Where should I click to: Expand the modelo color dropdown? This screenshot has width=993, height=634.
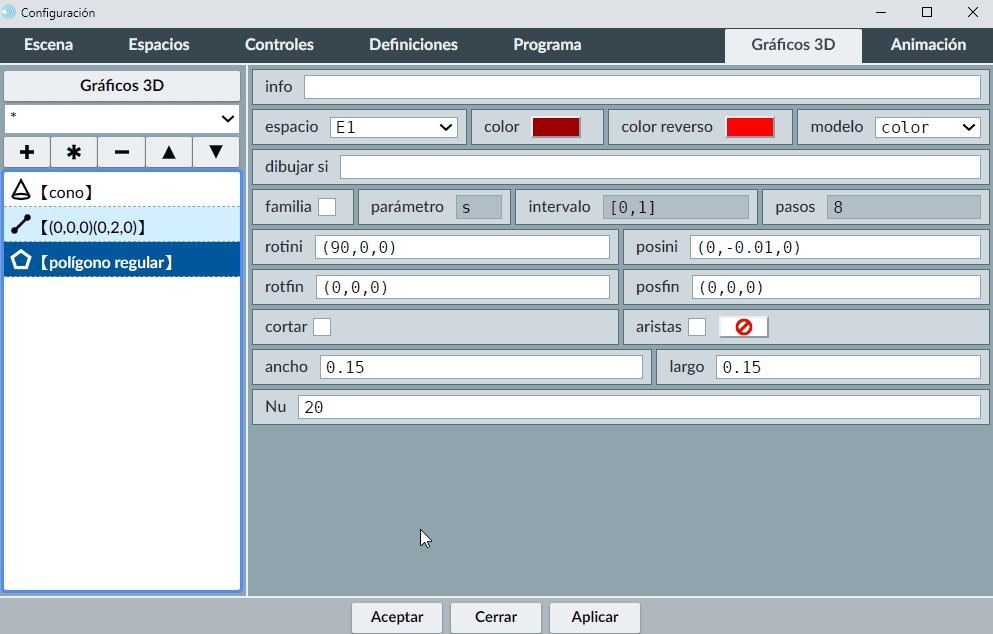pos(927,127)
